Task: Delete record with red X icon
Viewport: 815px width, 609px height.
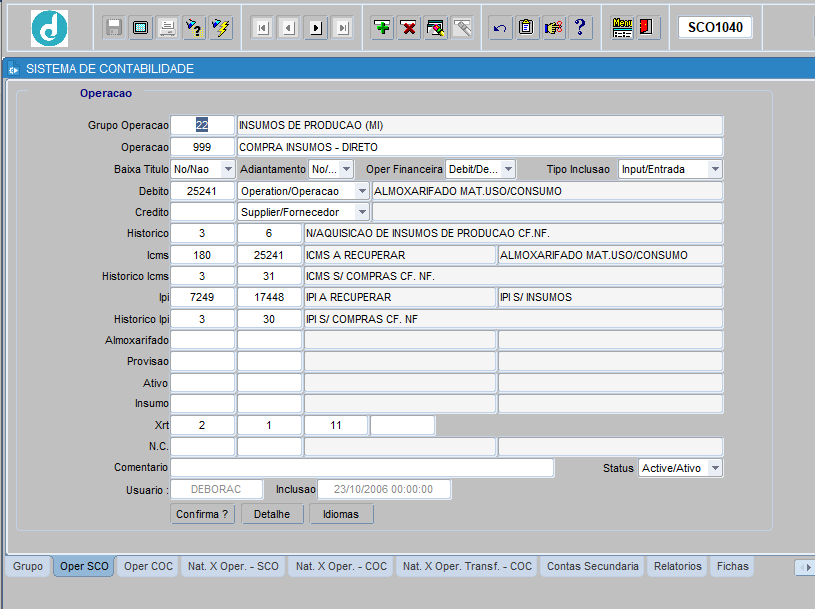Action: click(x=409, y=28)
